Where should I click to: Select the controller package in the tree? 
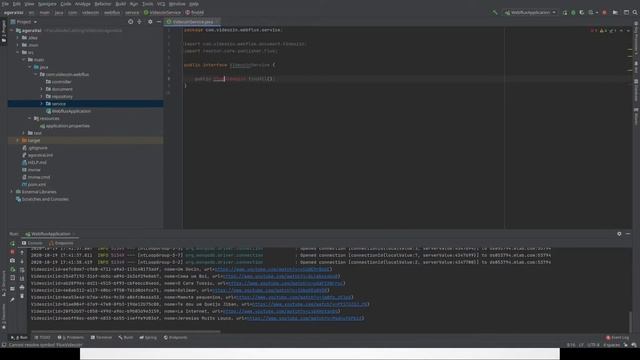tap(59, 82)
